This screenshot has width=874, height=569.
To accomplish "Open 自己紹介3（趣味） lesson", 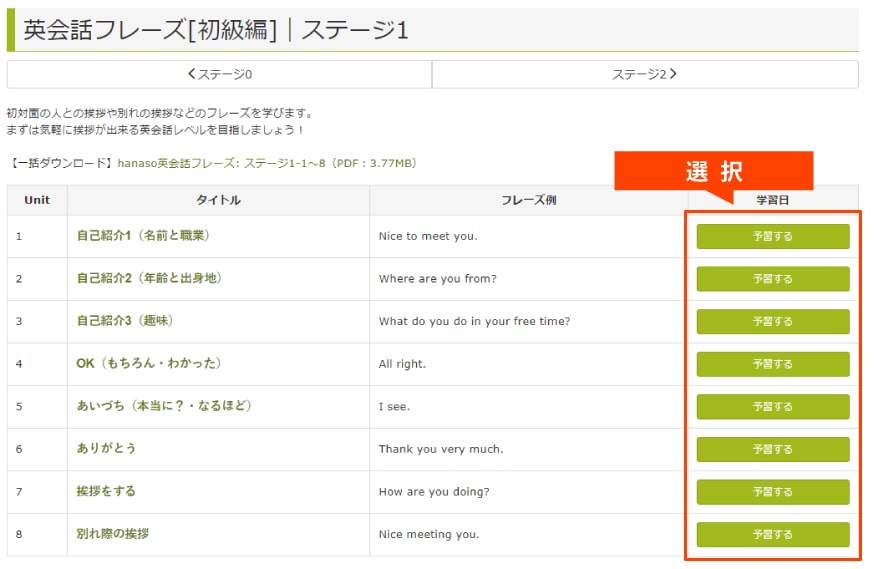I will pyautogui.click(x=124, y=321).
